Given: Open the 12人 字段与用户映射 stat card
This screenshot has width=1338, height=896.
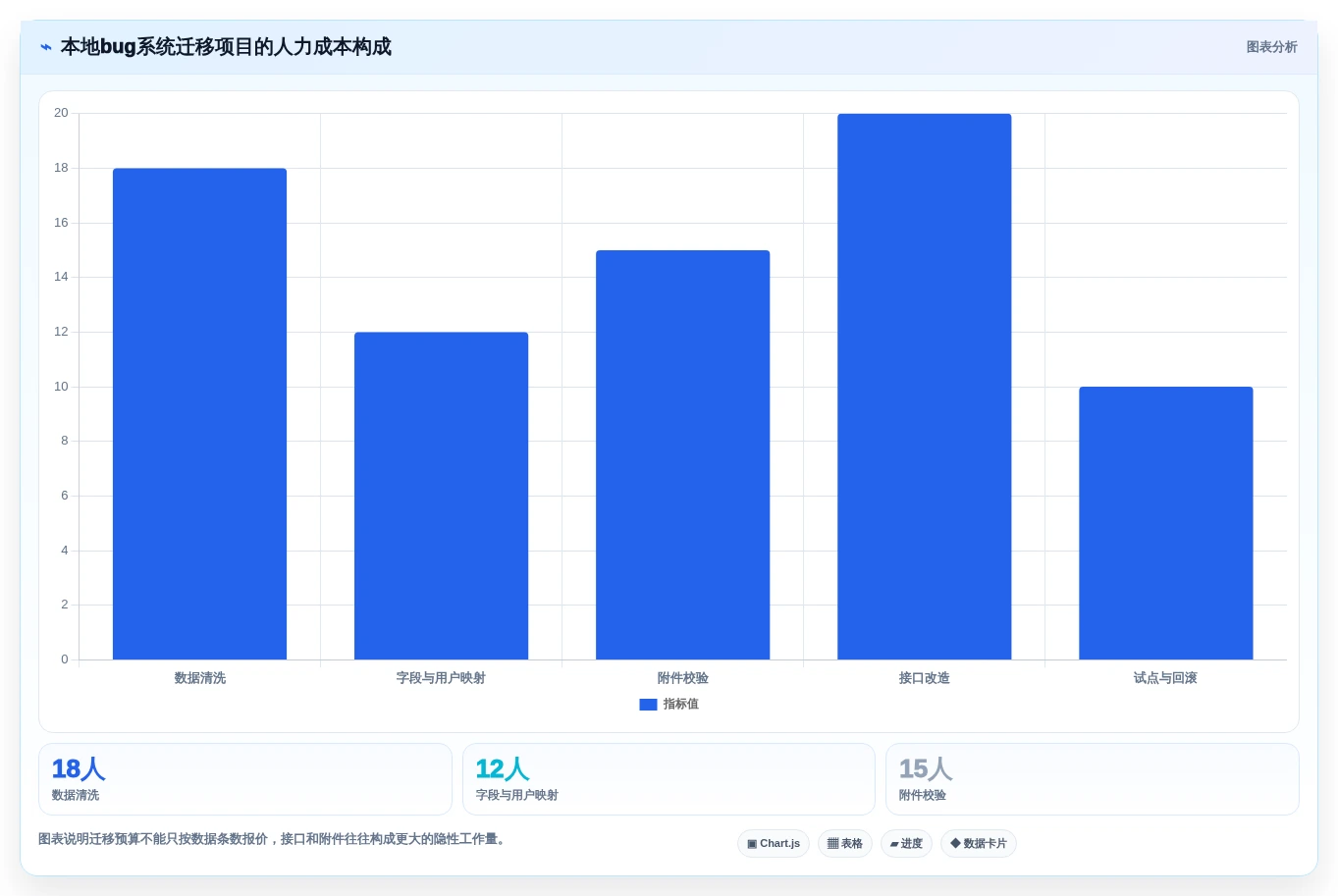Looking at the screenshot, I should pyautogui.click(x=669, y=779).
